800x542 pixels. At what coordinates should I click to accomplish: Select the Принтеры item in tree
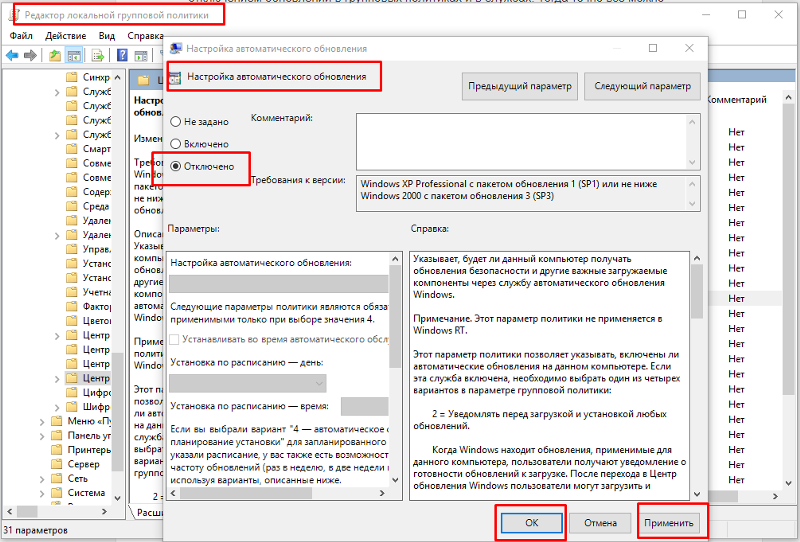(89, 450)
